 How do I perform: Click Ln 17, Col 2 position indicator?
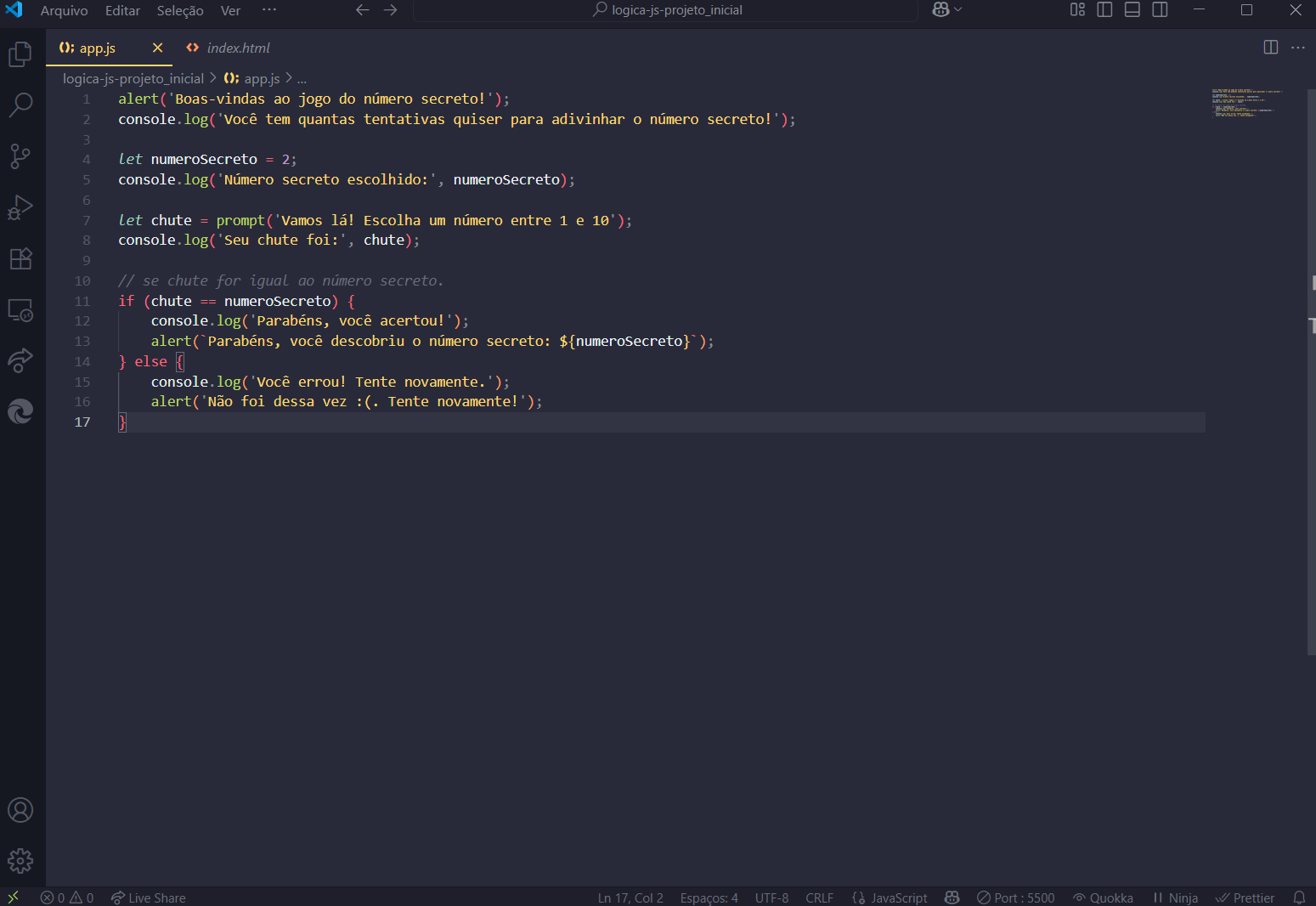tap(630, 898)
